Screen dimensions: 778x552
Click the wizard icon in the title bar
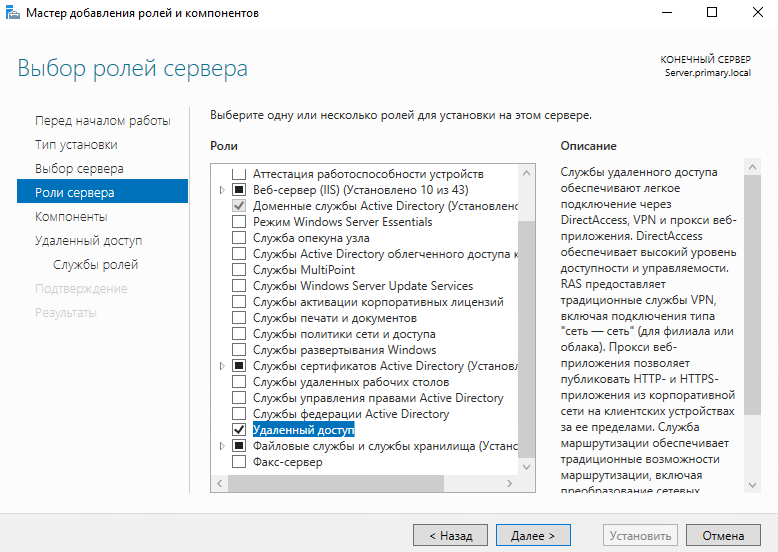pos(12,13)
